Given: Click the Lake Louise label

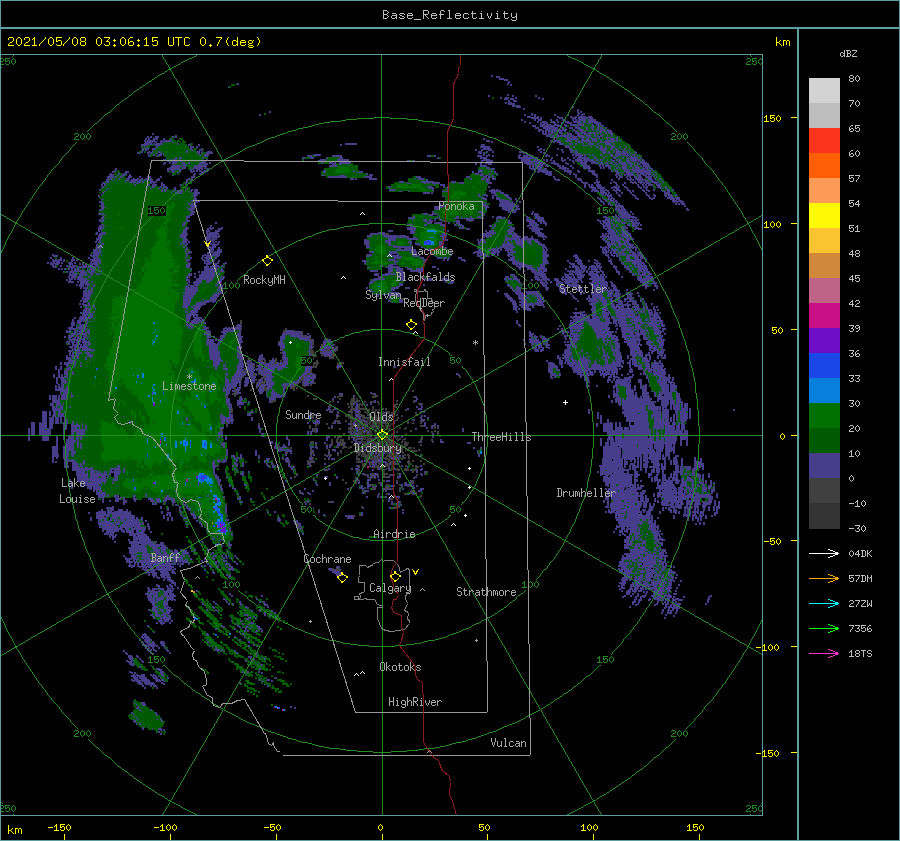Looking at the screenshot, I should click(77, 491).
